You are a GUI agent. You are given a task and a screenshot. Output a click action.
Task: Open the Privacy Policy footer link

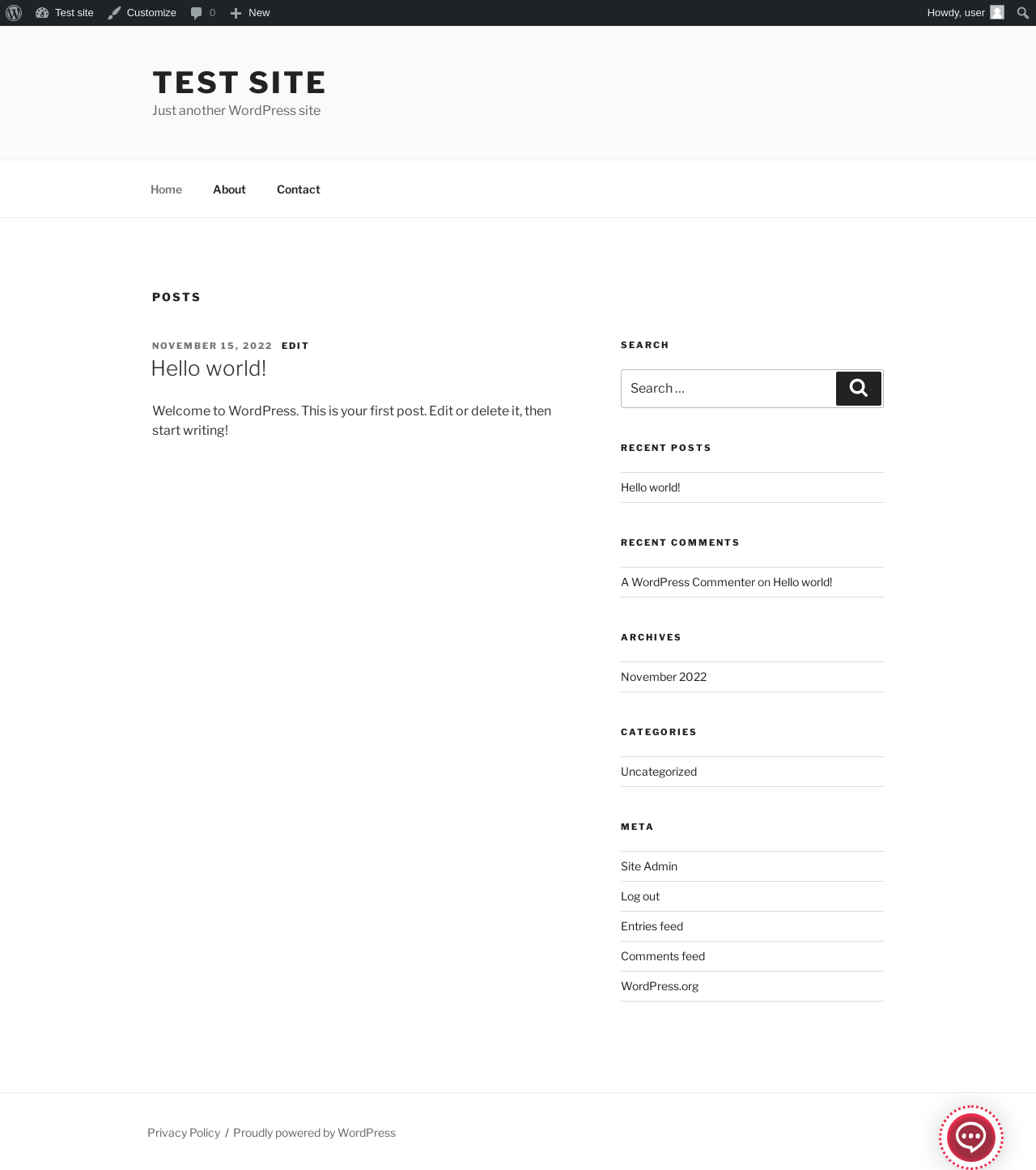click(184, 1133)
